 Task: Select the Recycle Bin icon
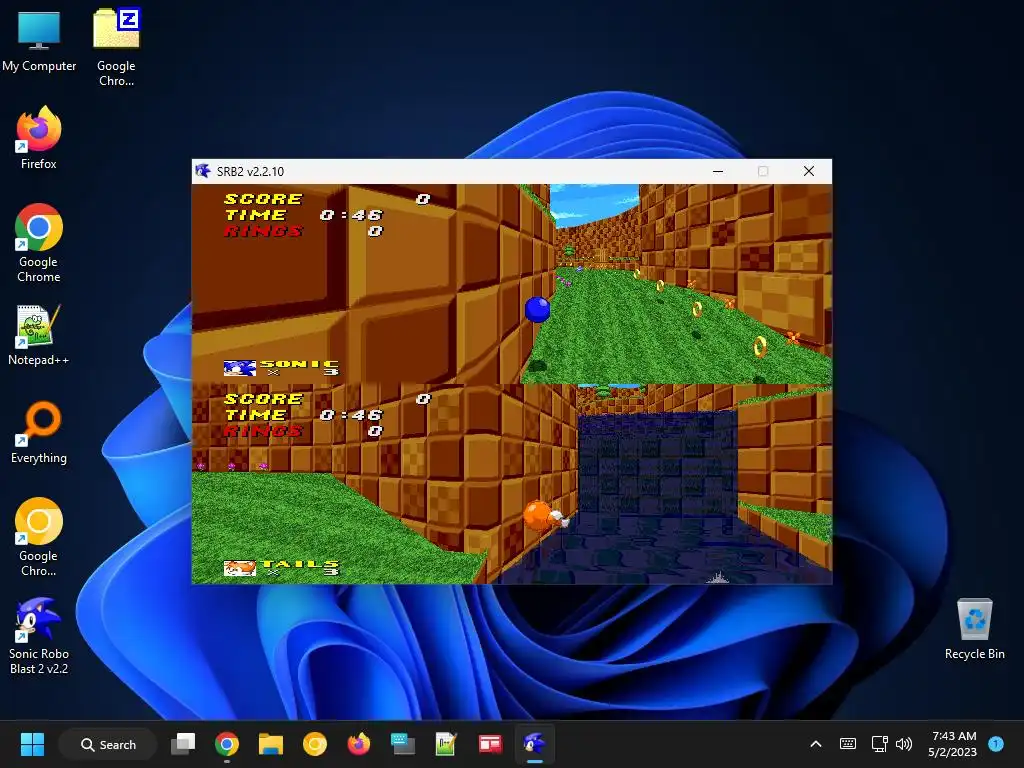[974, 630]
